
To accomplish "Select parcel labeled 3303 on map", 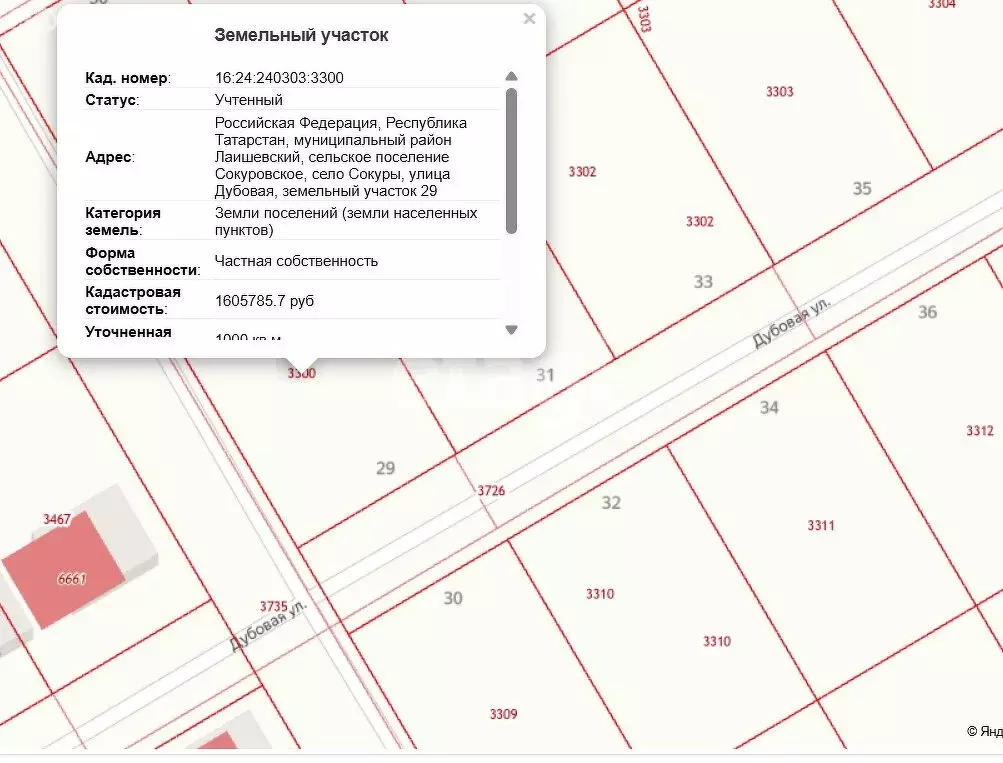I will [779, 92].
